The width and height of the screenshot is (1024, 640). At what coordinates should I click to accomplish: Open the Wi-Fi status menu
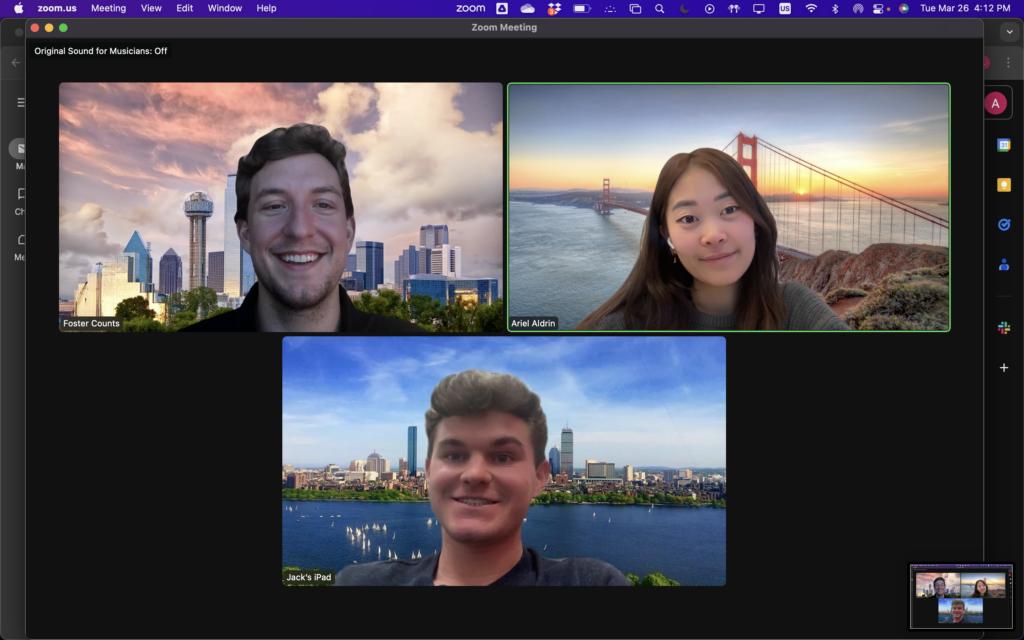pos(811,8)
